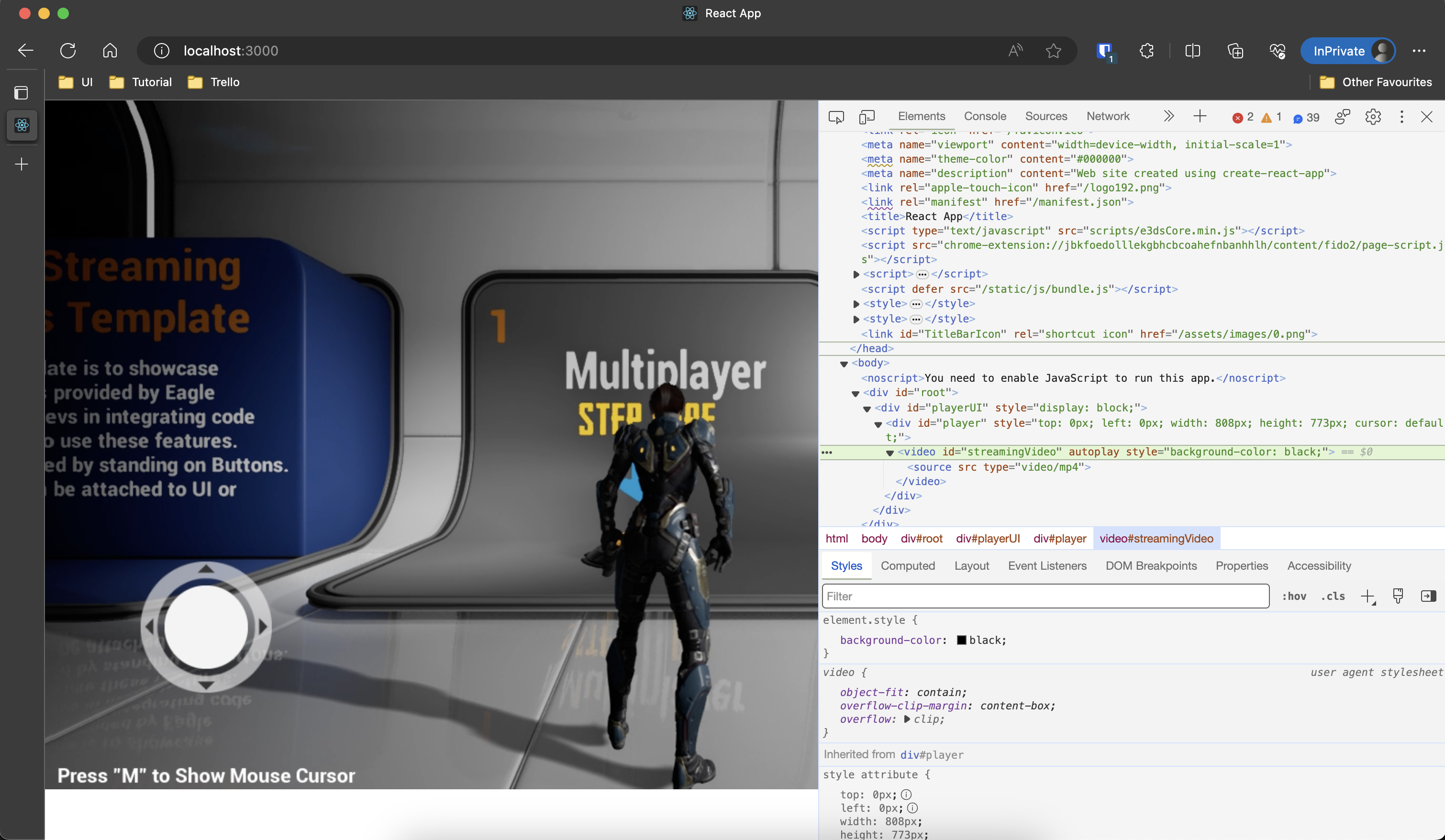Open Read Aloud icon in address bar
Viewport: 1445px width, 840px height.
(x=1015, y=51)
